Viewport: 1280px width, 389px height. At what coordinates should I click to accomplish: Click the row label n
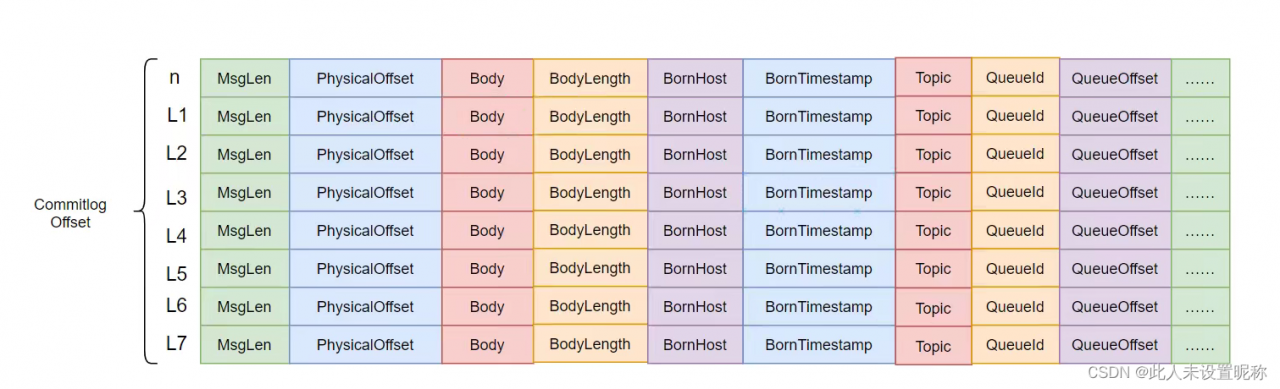pos(176,76)
